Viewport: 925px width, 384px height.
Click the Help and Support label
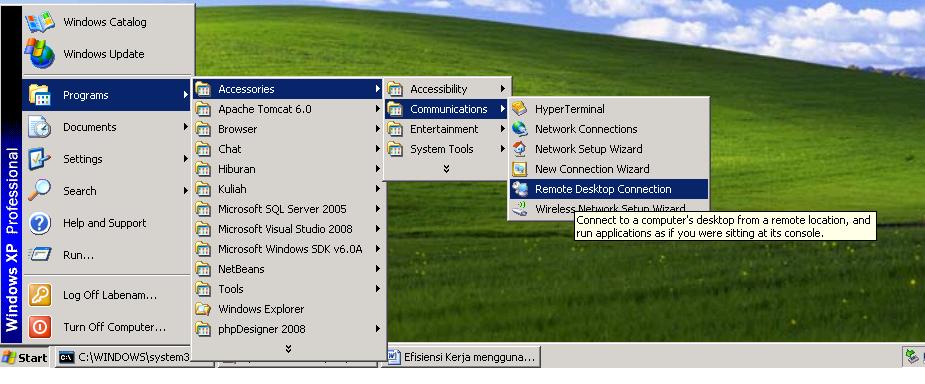click(x=105, y=223)
